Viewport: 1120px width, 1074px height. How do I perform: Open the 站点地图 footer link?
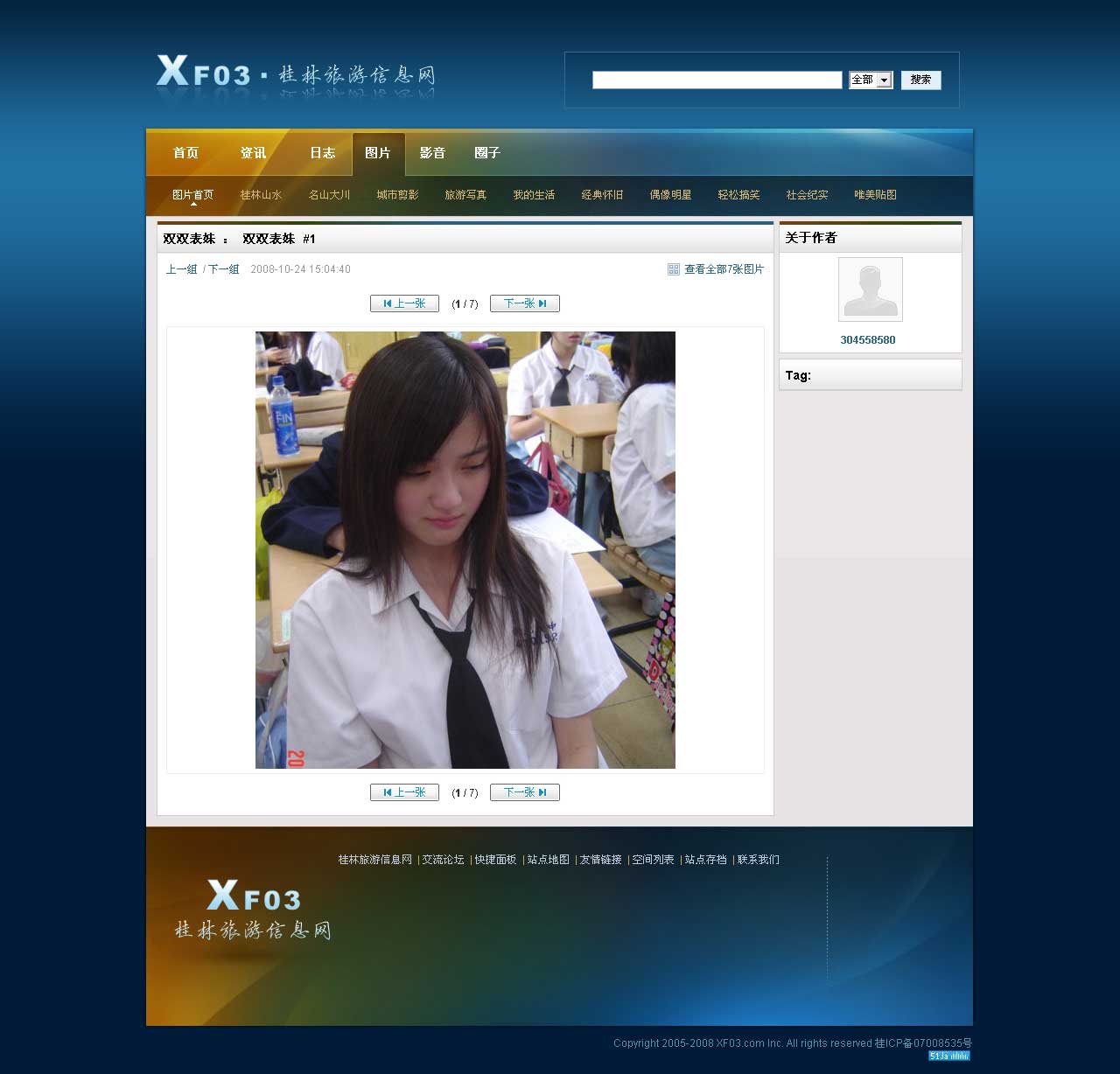point(548,860)
